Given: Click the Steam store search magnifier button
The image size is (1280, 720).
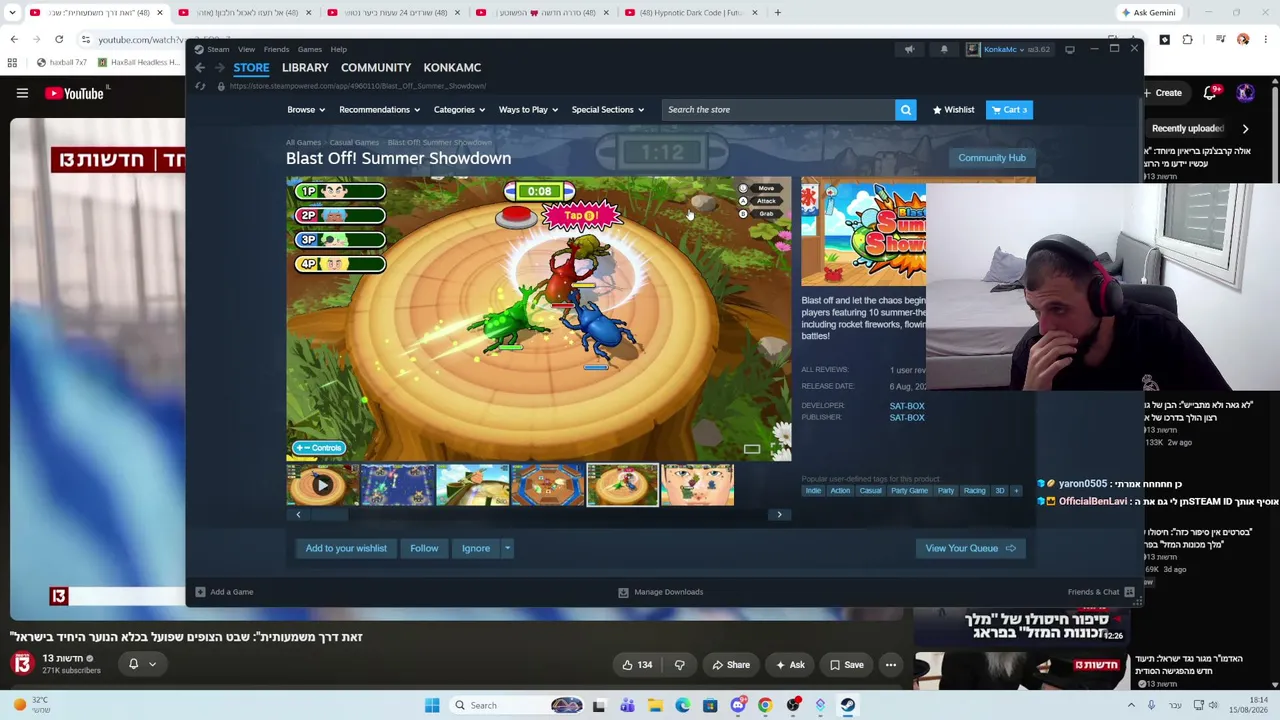Looking at the screenshot, I should (x=906, y=110).
